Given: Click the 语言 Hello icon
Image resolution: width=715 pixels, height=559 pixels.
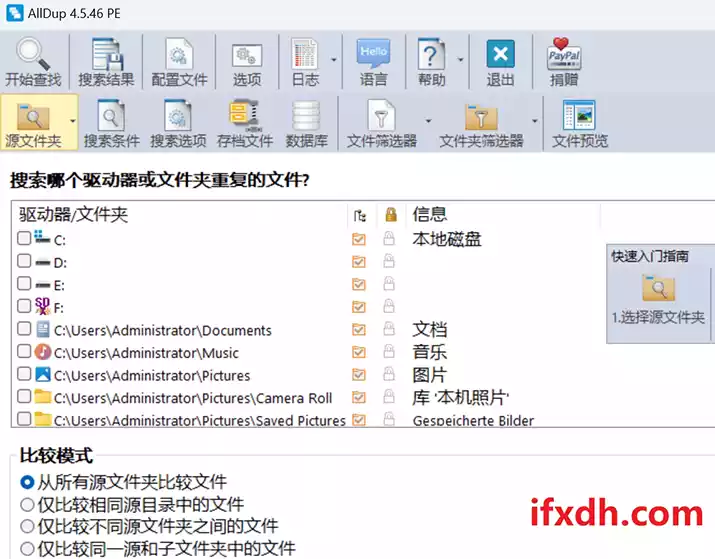Looking at the screenshot, I should (373, 55).
